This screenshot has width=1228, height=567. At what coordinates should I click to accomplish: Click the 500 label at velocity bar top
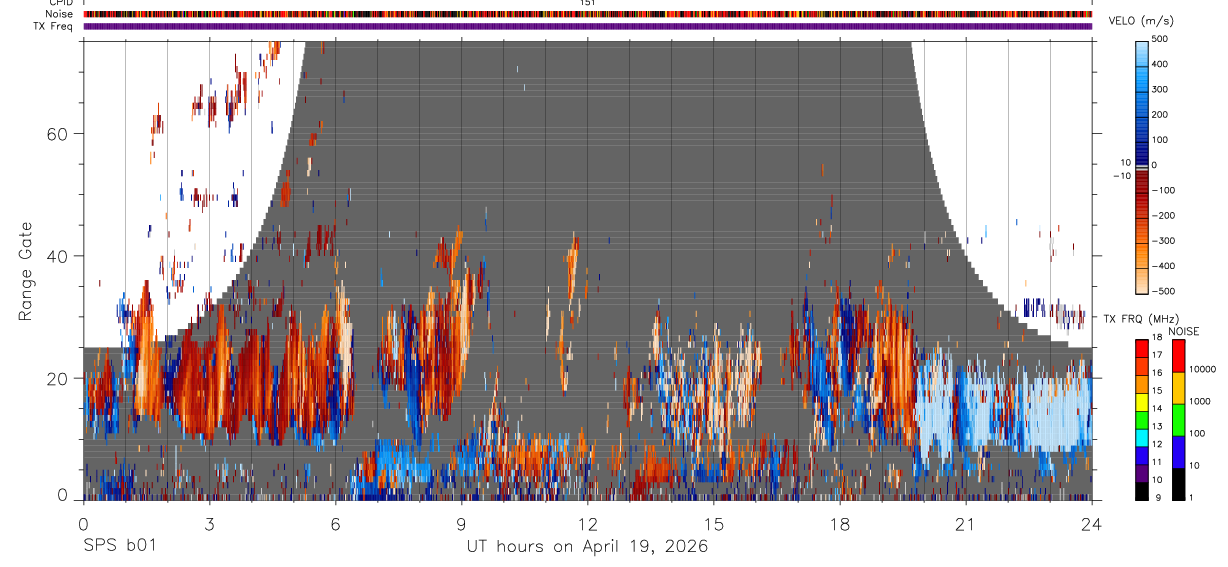(1160, 39)
